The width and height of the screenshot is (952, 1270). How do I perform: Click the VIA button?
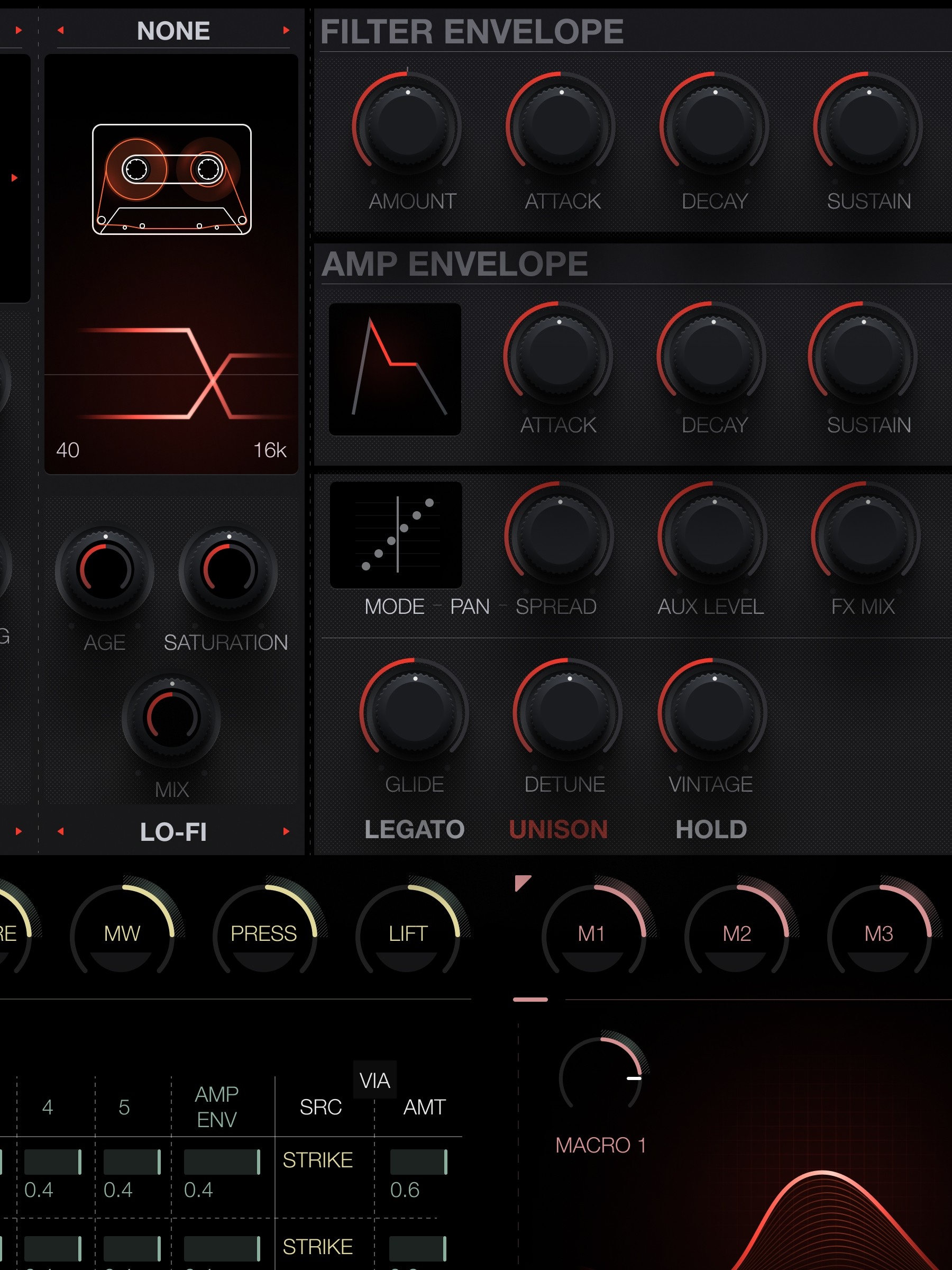(374, 1081)
